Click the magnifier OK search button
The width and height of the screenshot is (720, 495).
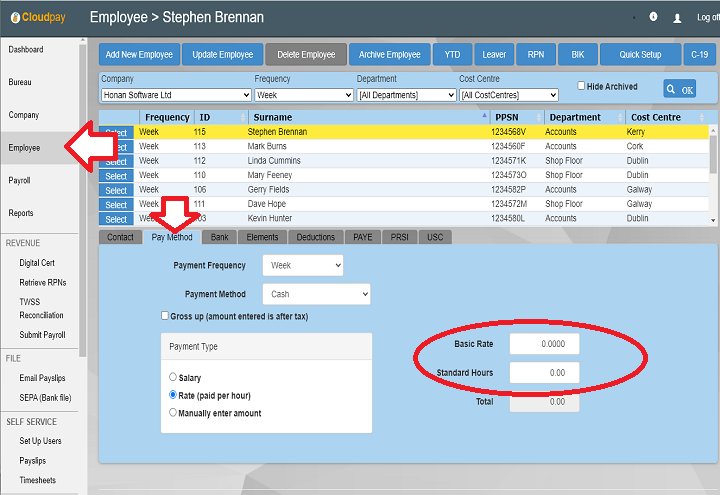[679, 89]
